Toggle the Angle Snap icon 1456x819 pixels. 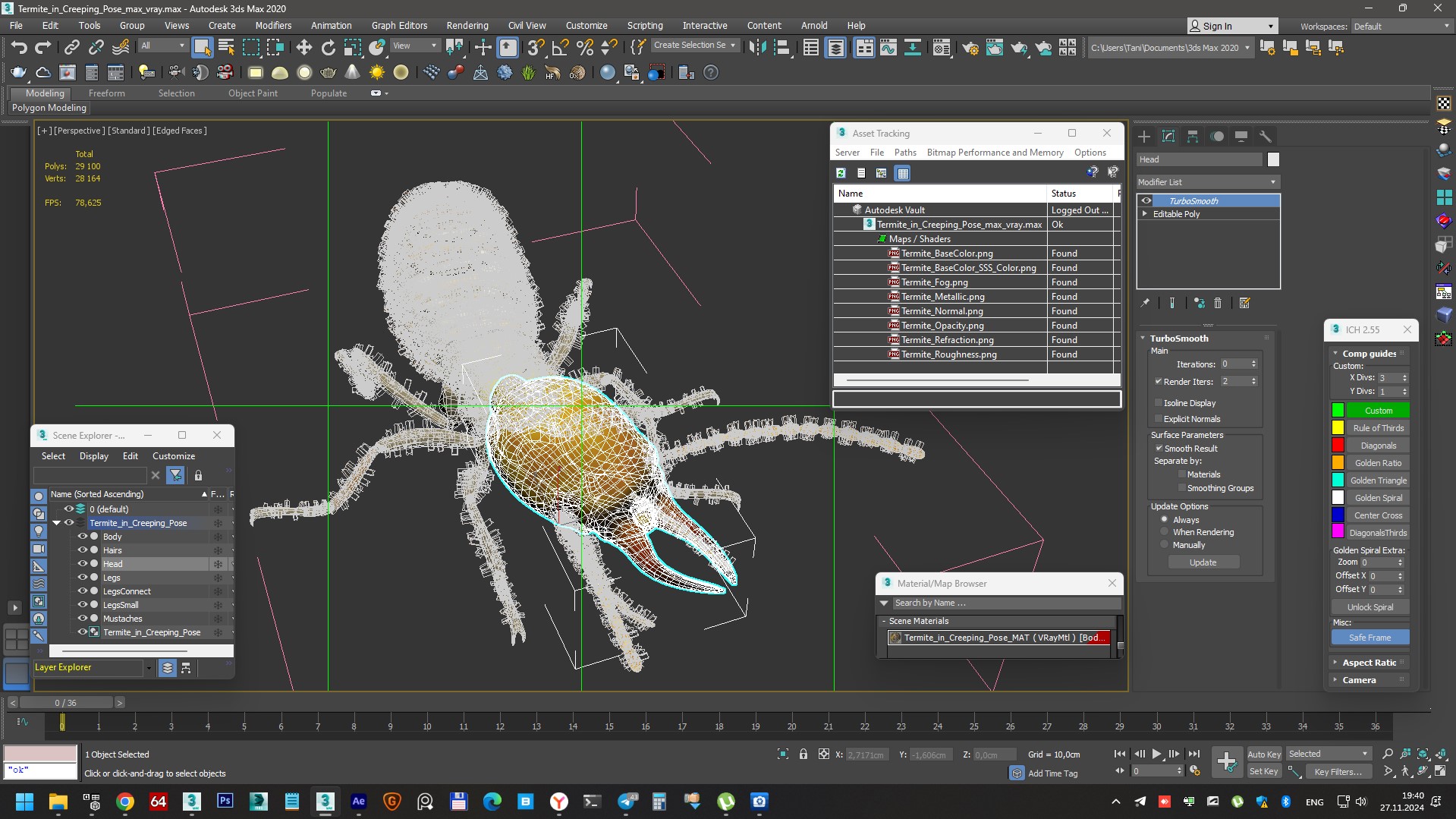point(560,48)
